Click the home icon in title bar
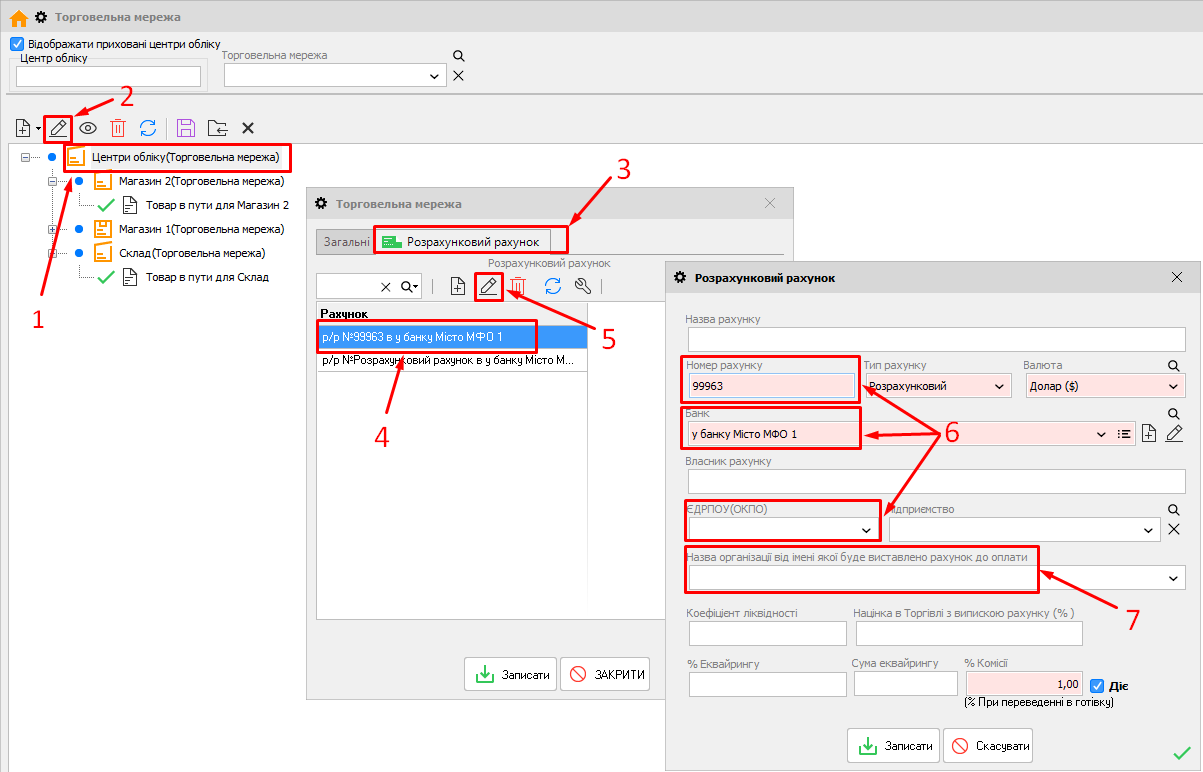Screen dimensions: 1203x772 (18, 17)
